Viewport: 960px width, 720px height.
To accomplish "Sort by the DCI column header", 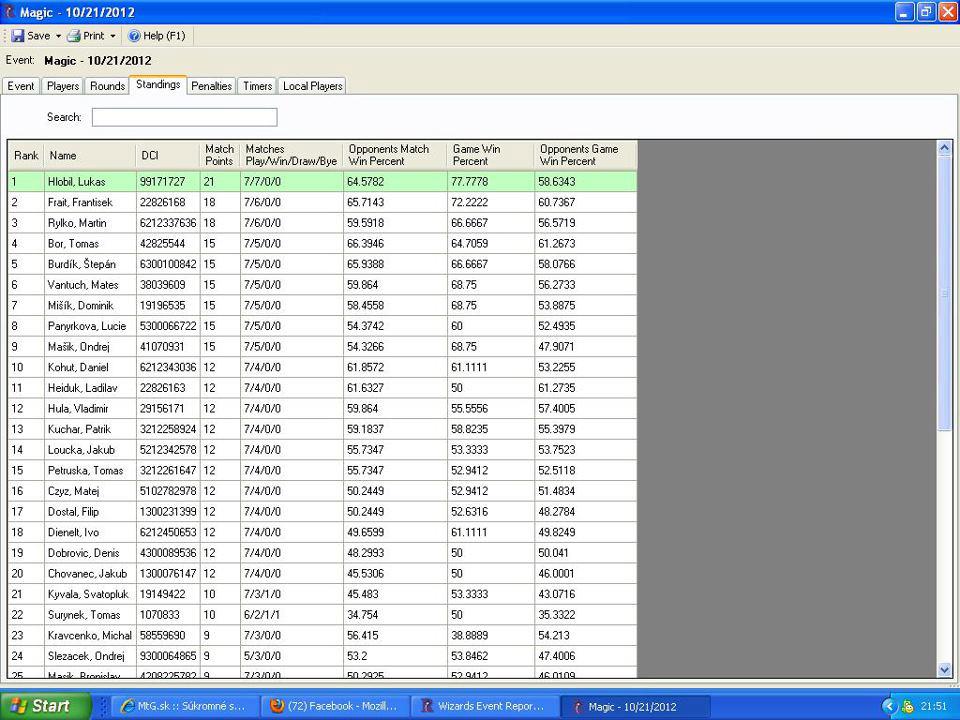I will coord(168,156).
